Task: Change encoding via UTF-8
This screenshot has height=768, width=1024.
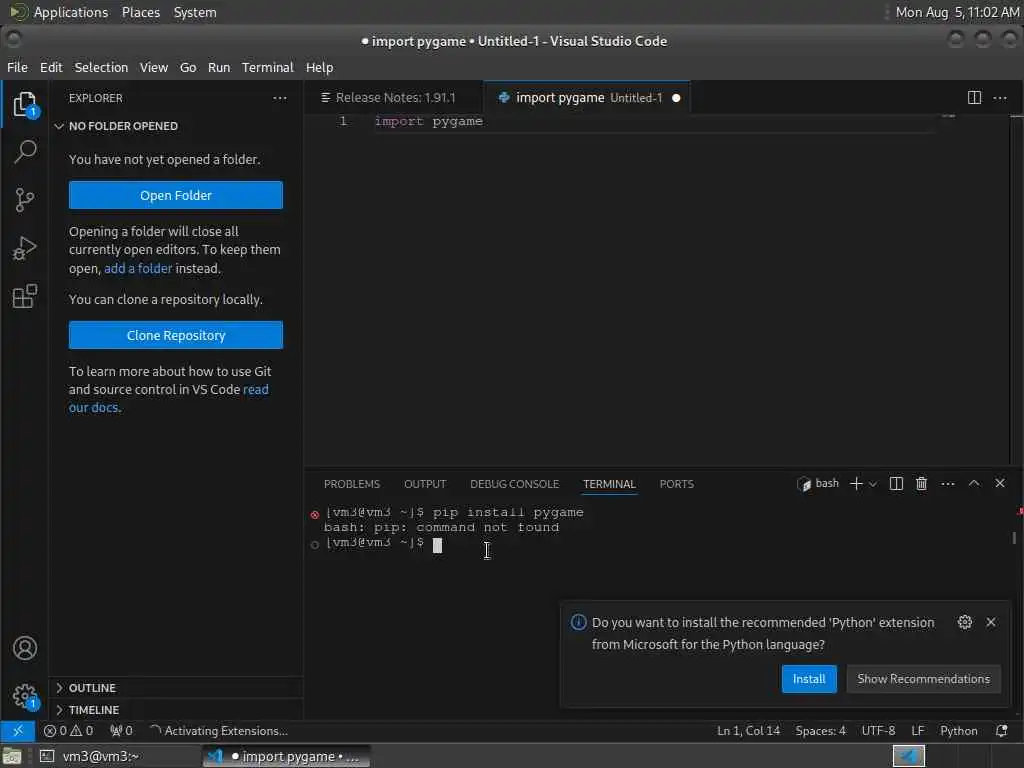Action: pos(878,731)
